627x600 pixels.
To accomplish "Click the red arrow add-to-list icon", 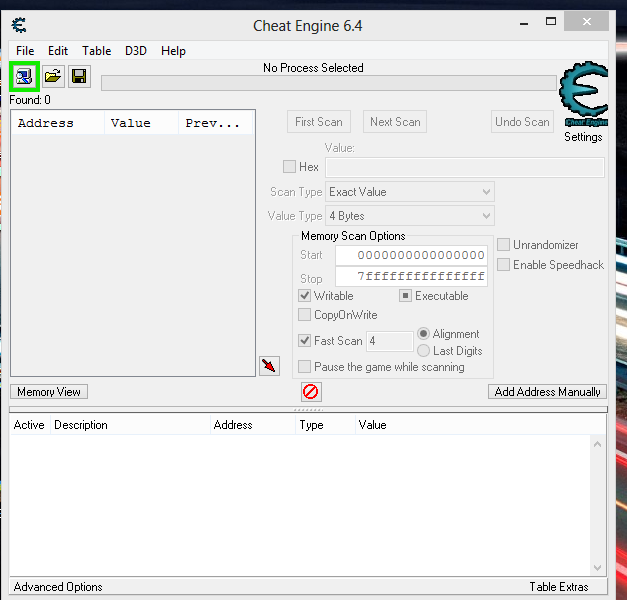I will (269, 366).
